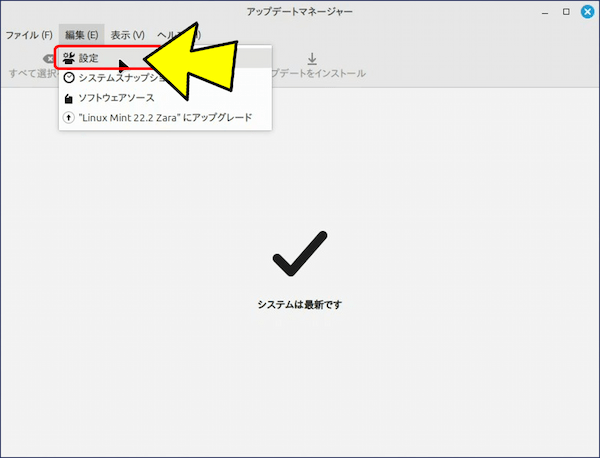Open ソフトウェアソース from the menu
Viewport: 600px width, 458px height.
pyautogui.click(x=116, y=98)
